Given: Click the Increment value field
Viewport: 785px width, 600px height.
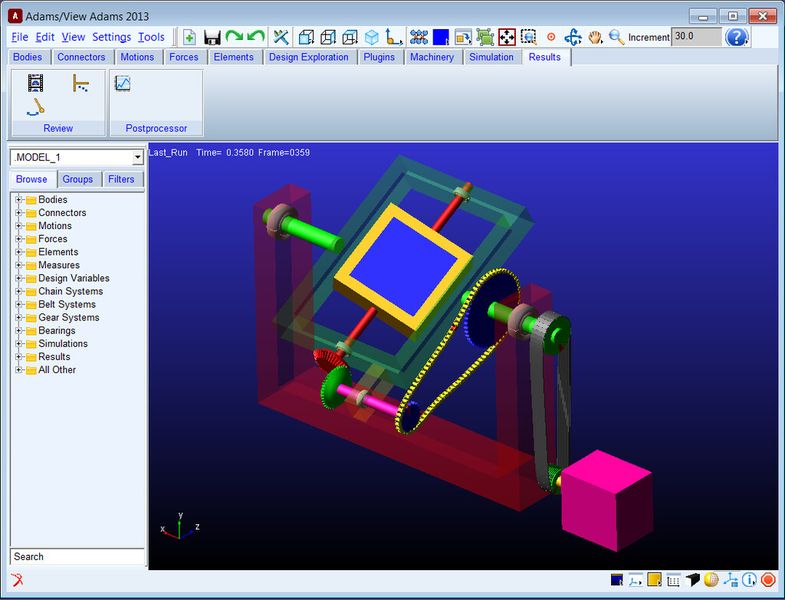Looking at the screenshot, I should [x=696, y=37].
